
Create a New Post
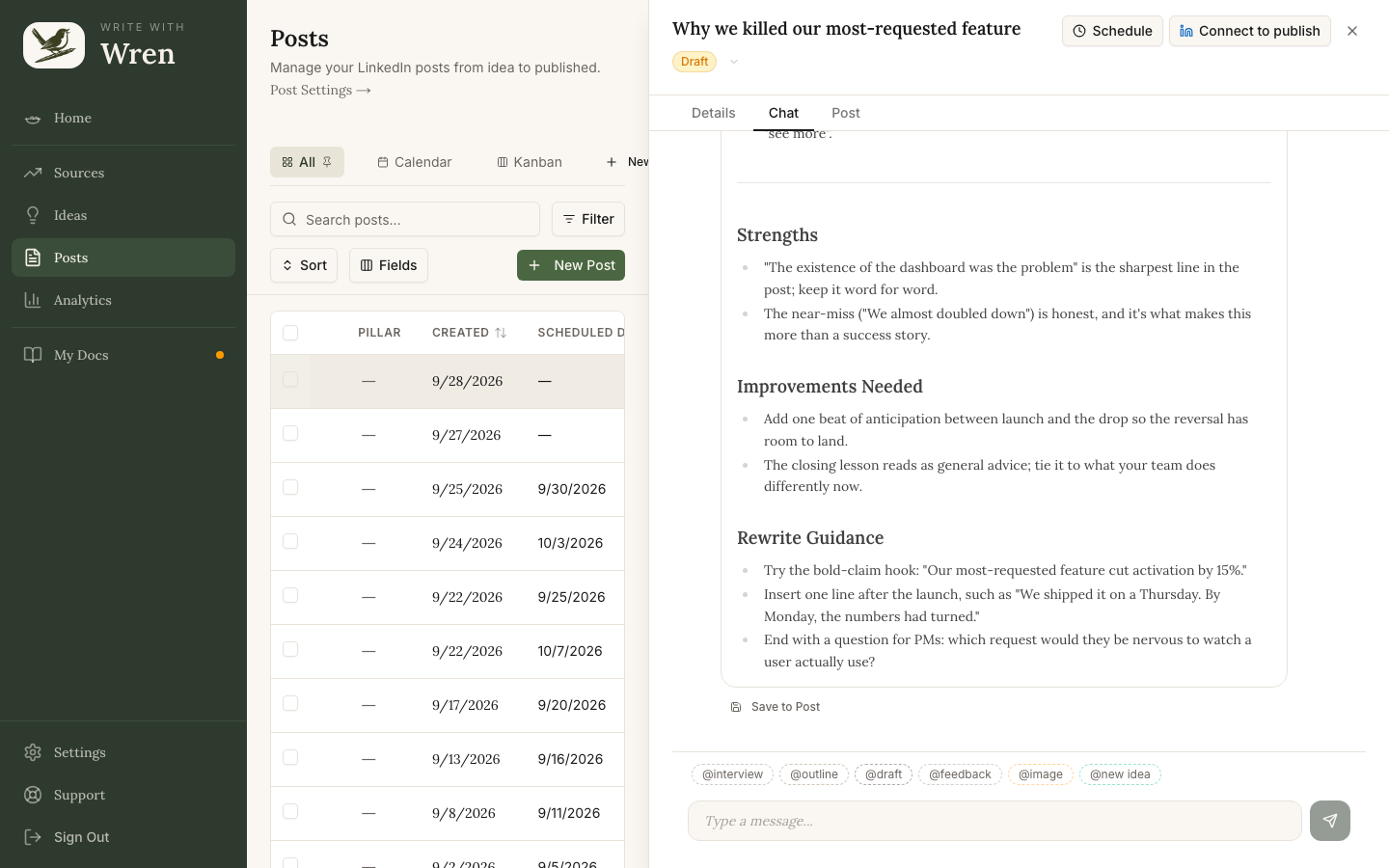[x=571, y=265]
